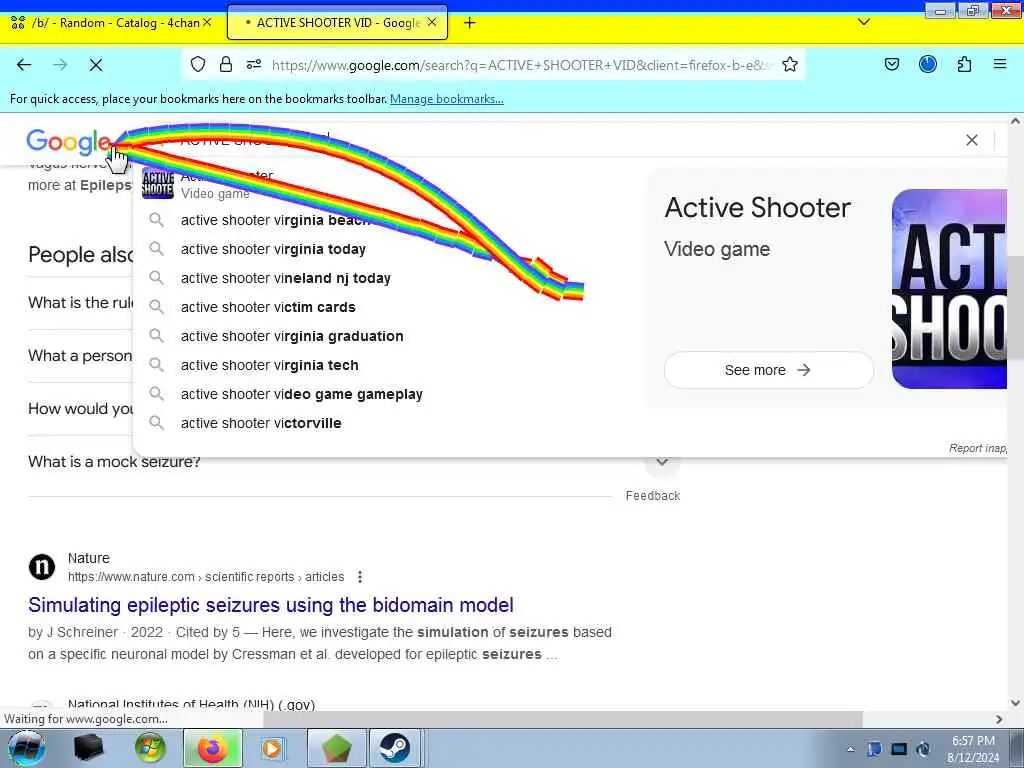Bookmark this page with the star icon
The width and height of the screenshot is (1024, 768).
tap(790, 64)
